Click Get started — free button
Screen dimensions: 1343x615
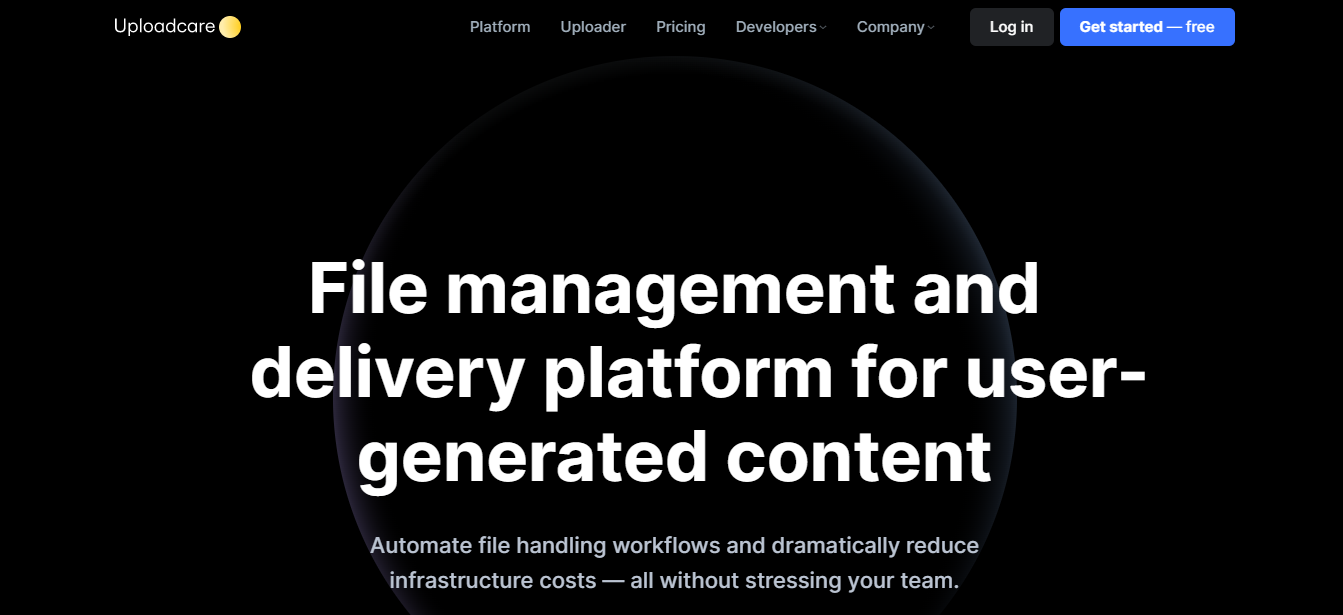click(1147, 27)
